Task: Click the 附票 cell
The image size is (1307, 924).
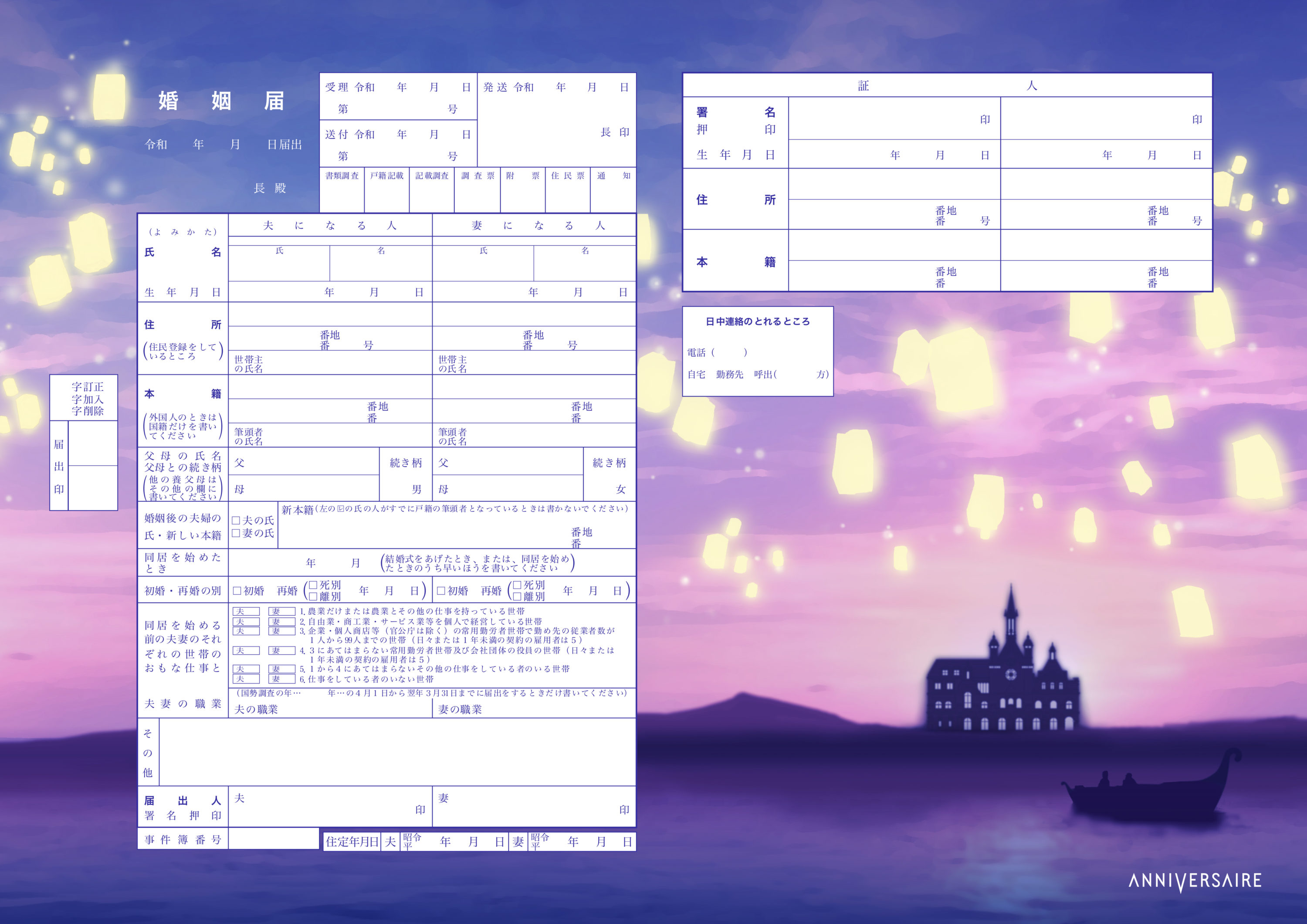Action: point(523,190)
